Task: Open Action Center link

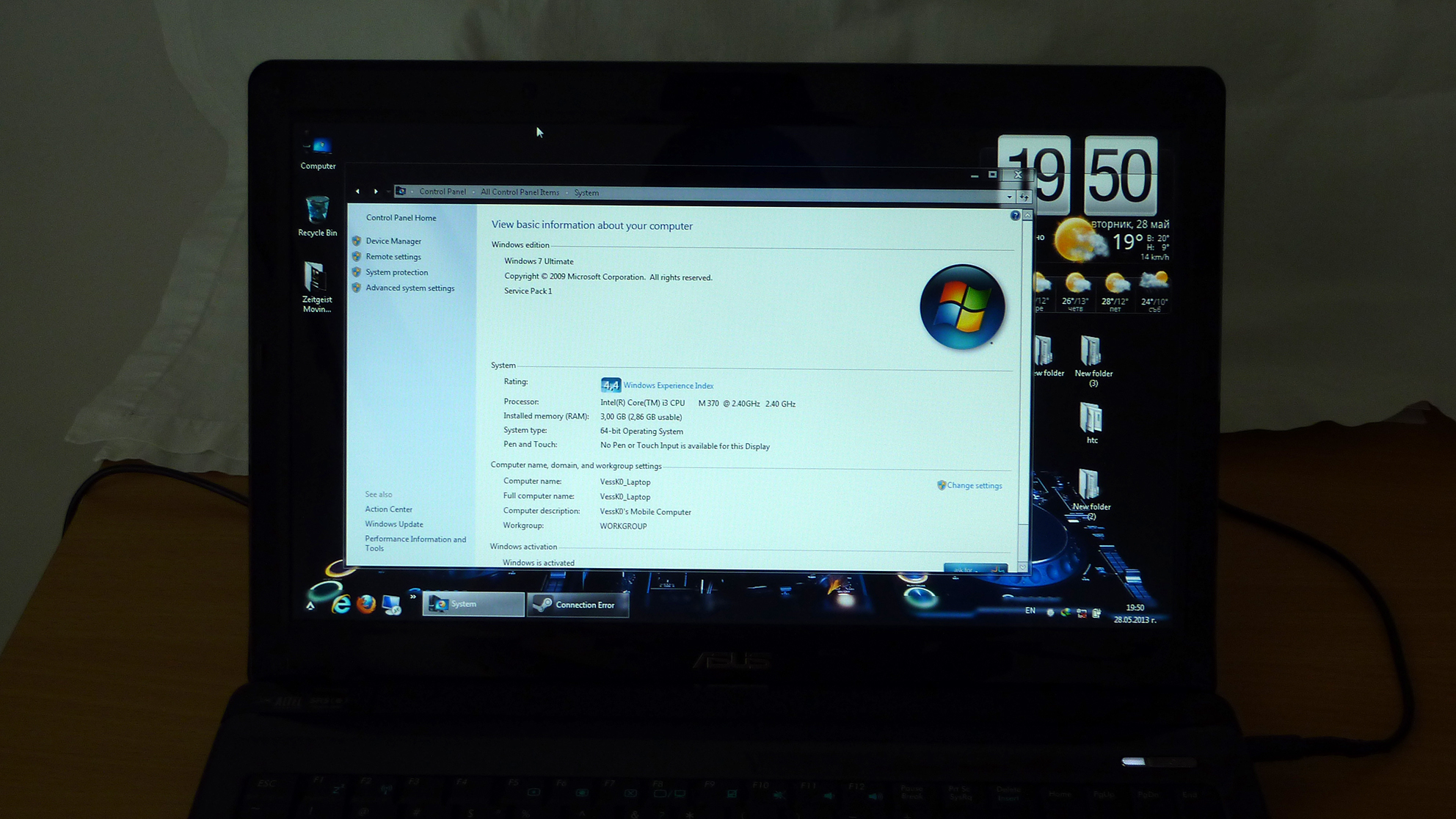Action: click(x=388, y=509)
